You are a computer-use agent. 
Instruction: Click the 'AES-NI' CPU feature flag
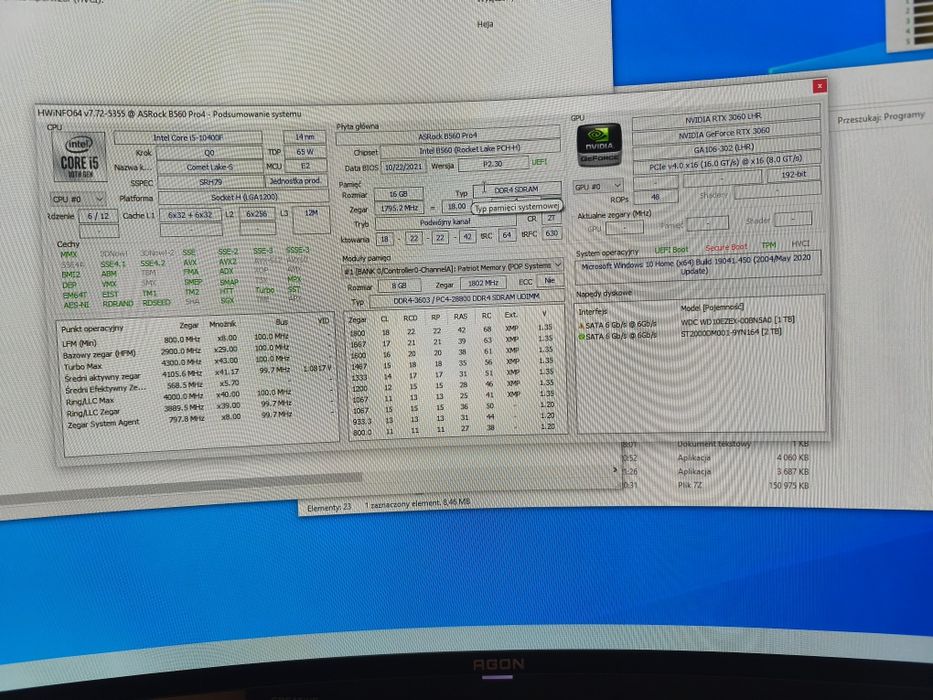[77, 305]
